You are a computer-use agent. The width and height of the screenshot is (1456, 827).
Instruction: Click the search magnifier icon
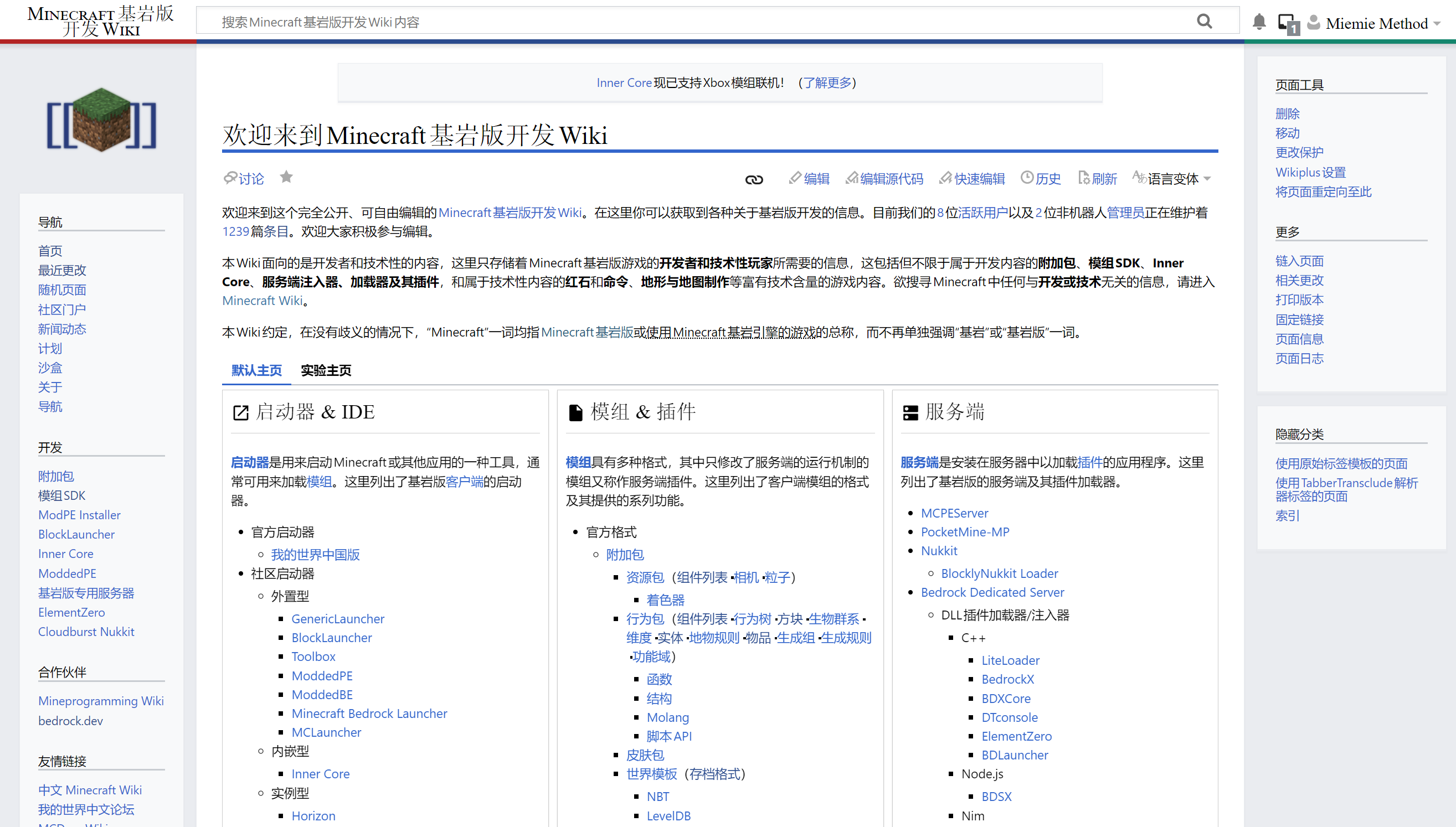(x=1204, y=22)
